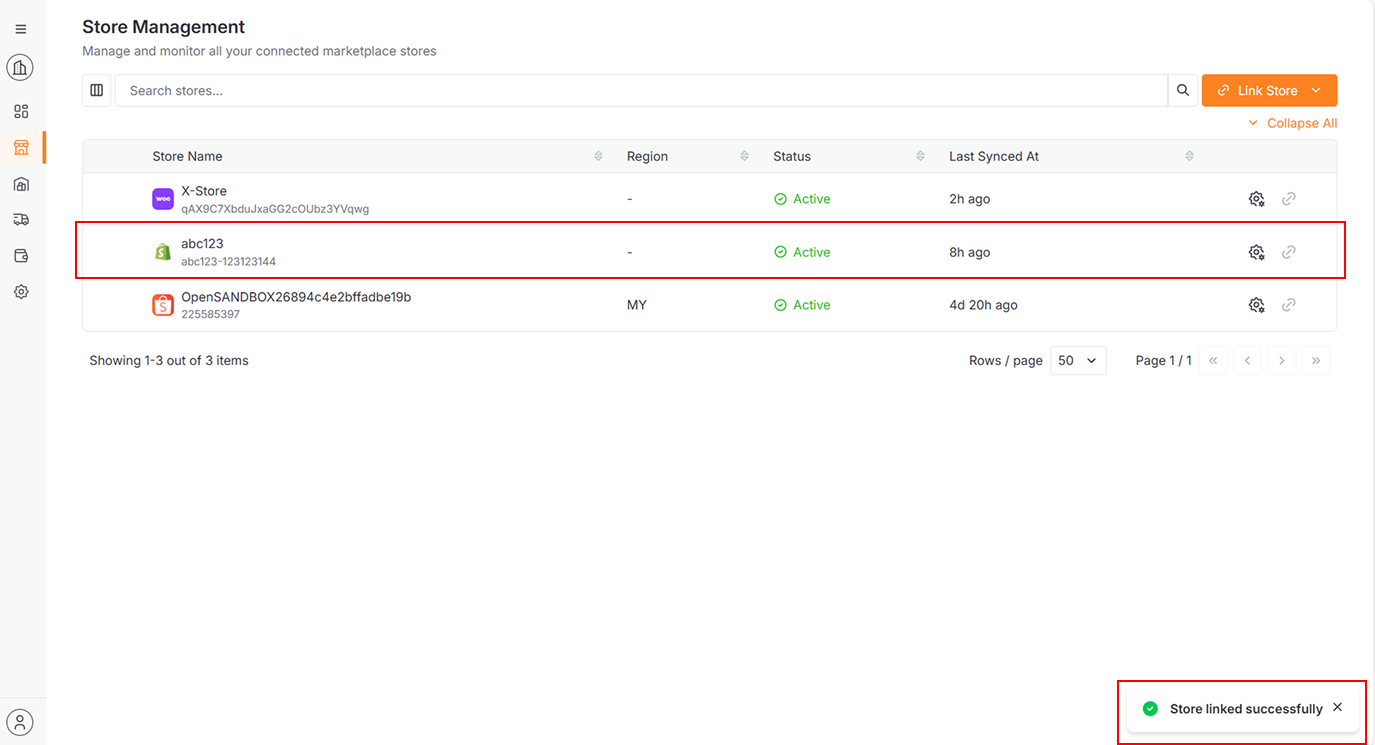Toggle sorting on the Region column
Image resolution: width=1375 pixels, height=745 pixels.
[744, 156]
